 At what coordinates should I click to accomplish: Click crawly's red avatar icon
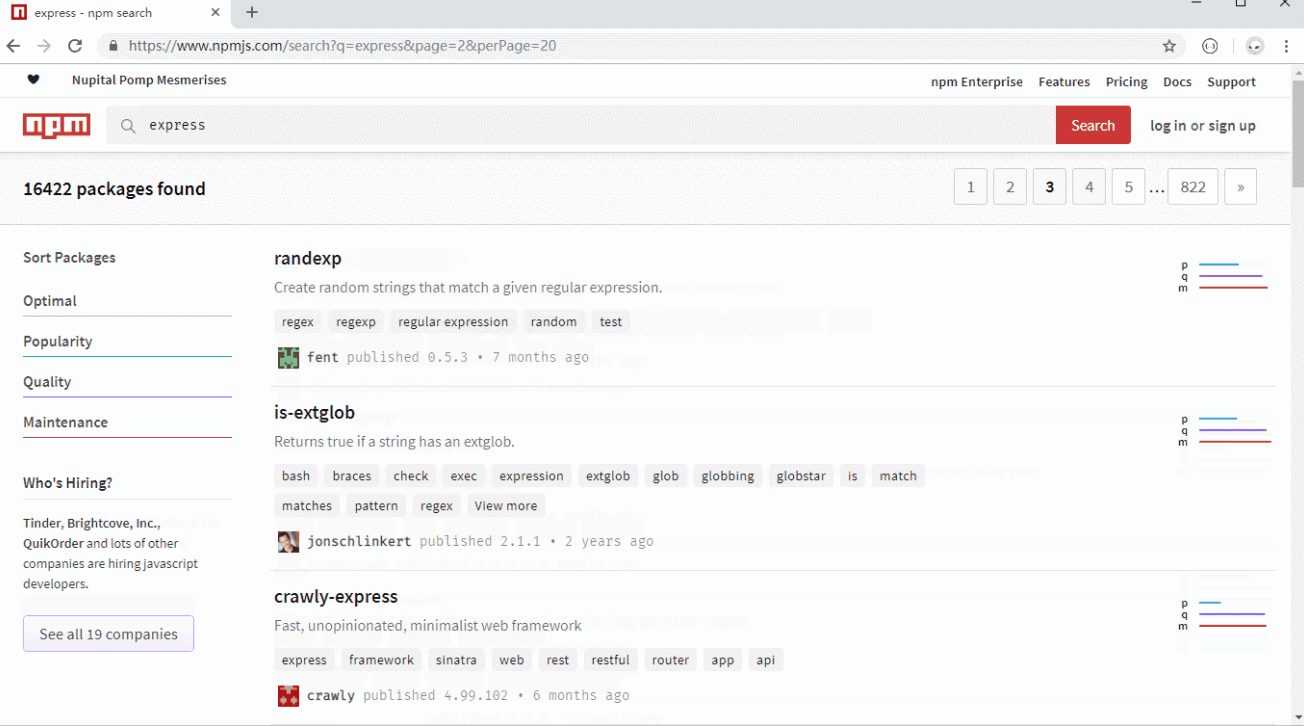288,696
